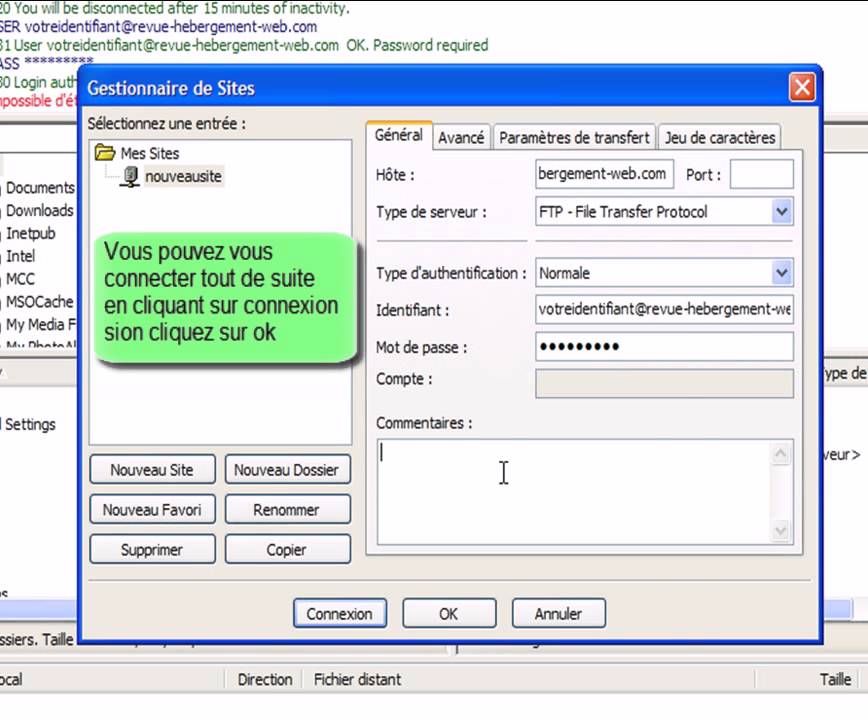
Task: Switch to the Général tab
Action: tap(399, 135)
